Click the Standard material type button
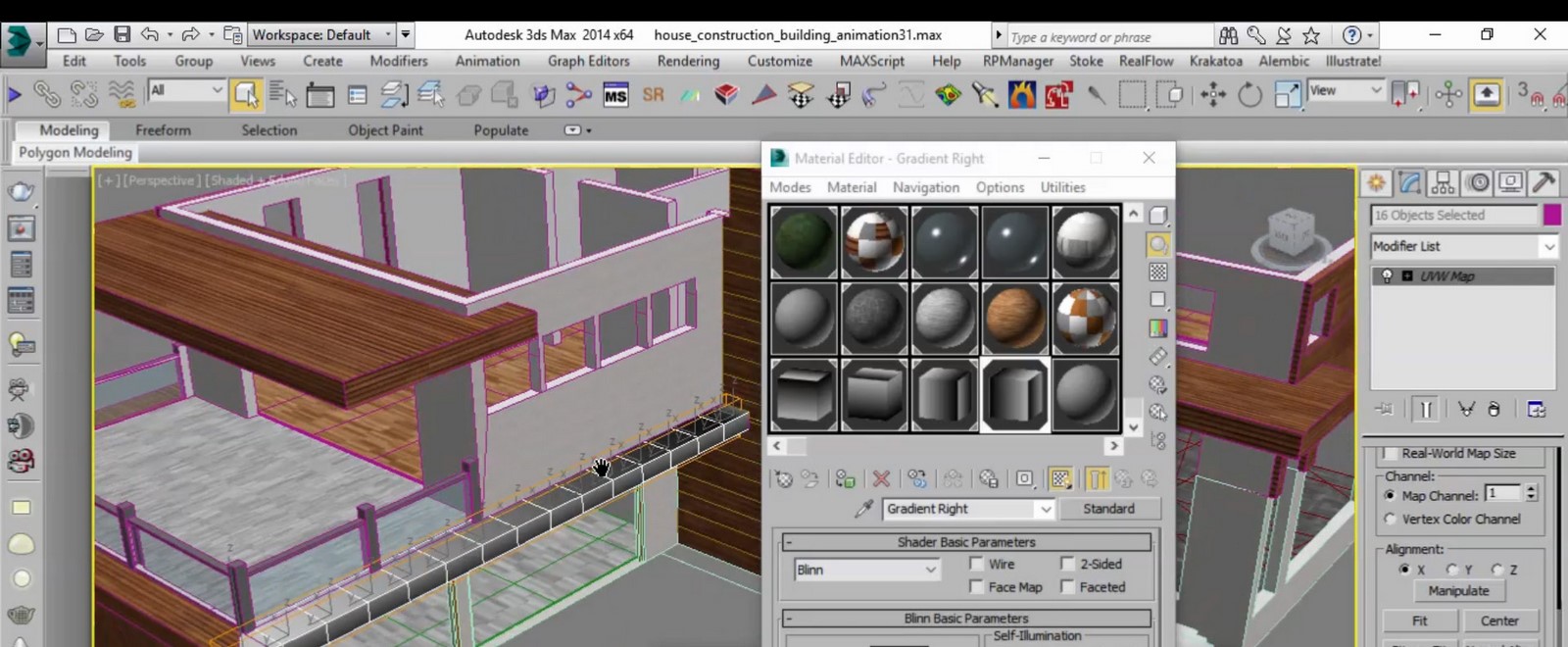The height and width of the screenshot is (647, 1568). point(1108,509)
